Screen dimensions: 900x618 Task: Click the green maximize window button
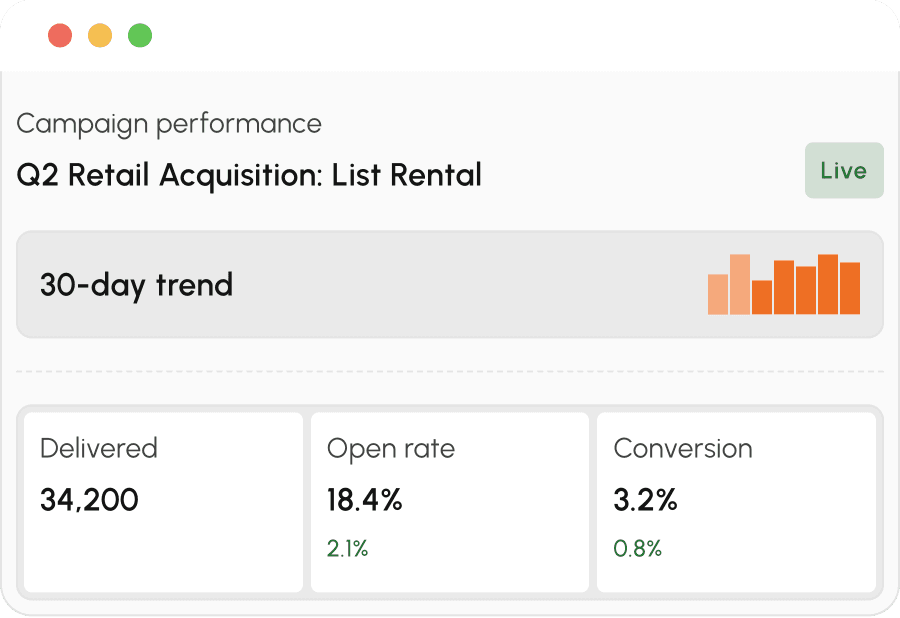[x=139, y=36]
